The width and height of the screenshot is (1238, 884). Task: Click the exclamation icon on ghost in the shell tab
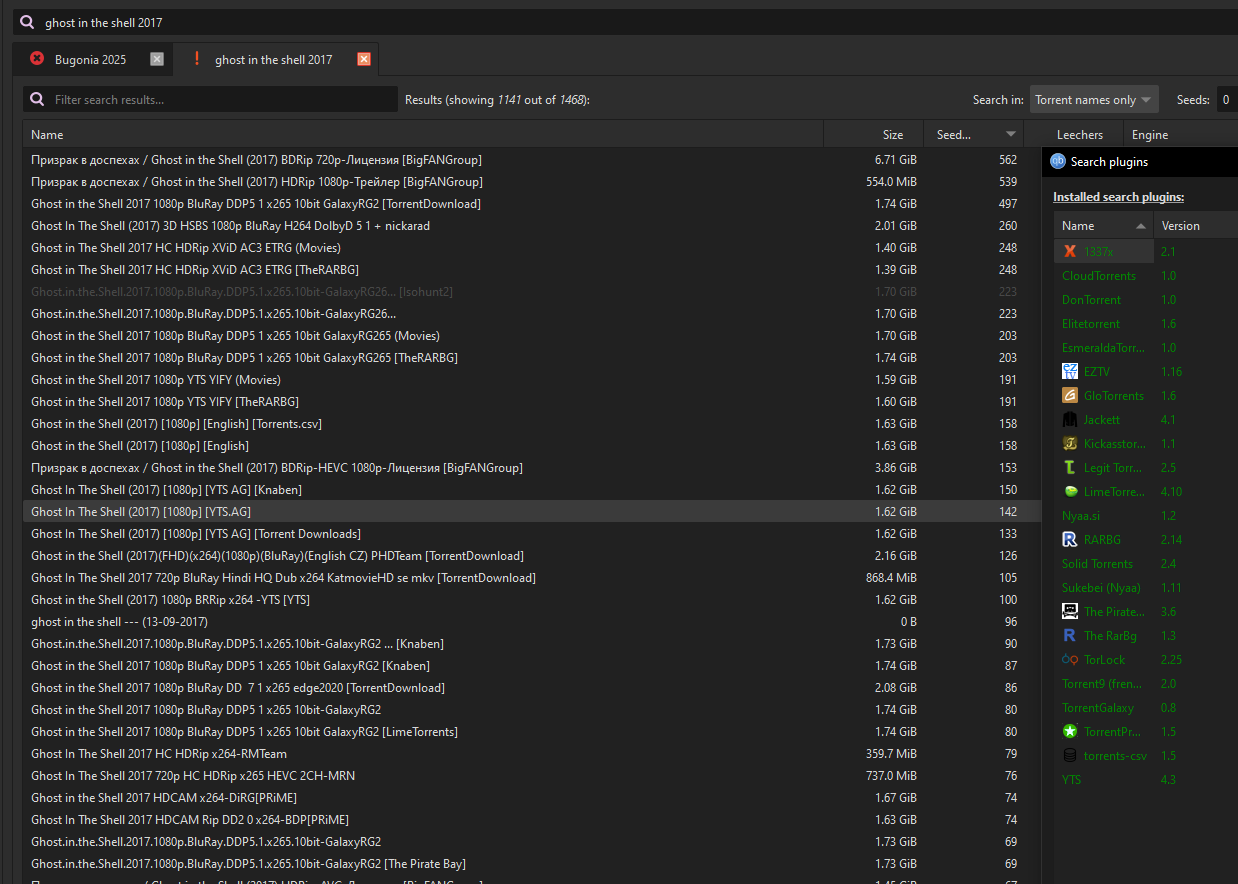point(197,59)
